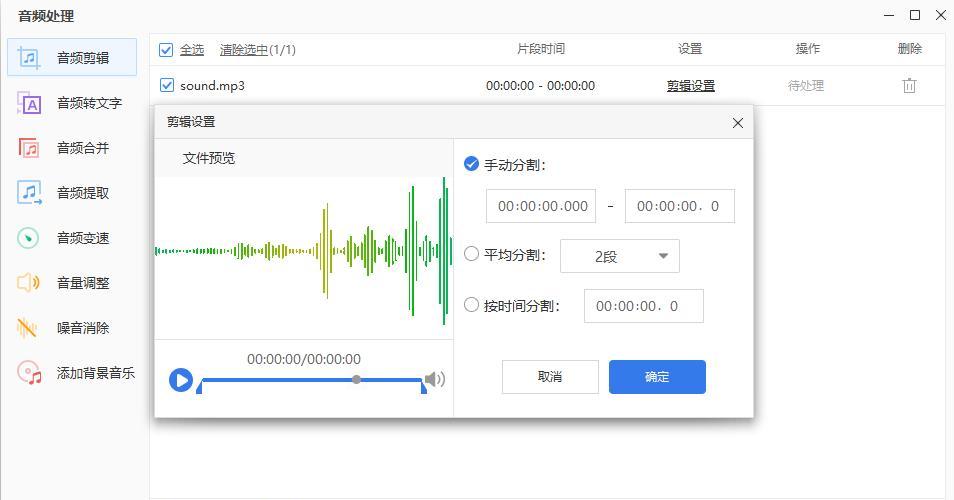The width and height of the screenshot is (954, 500).
Task: Click the 音频剪辑 crop icon in sidebar
Action: (x=29, y=58)
